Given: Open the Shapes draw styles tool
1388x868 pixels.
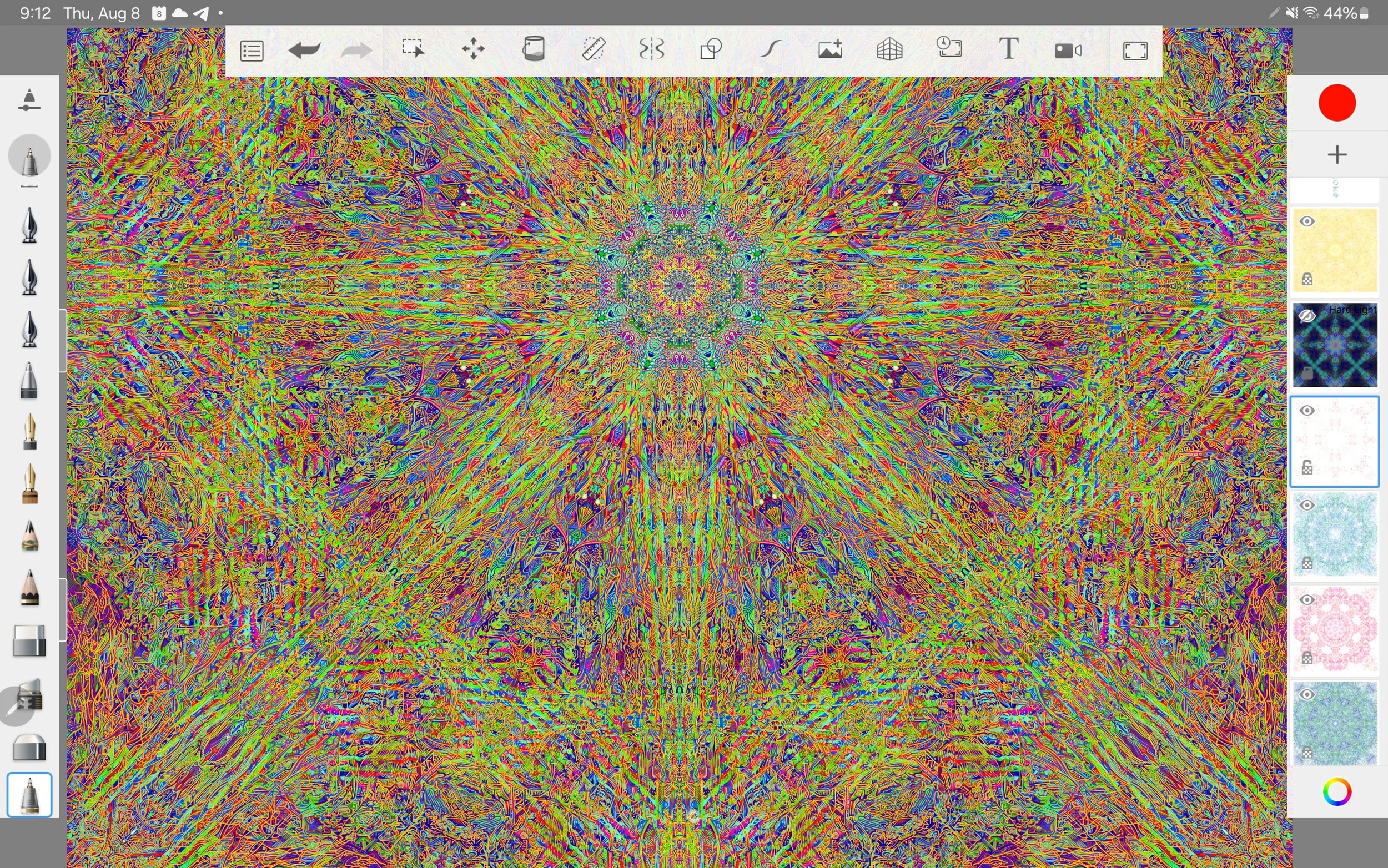Looking at the screenshot, I should point(711,49).
